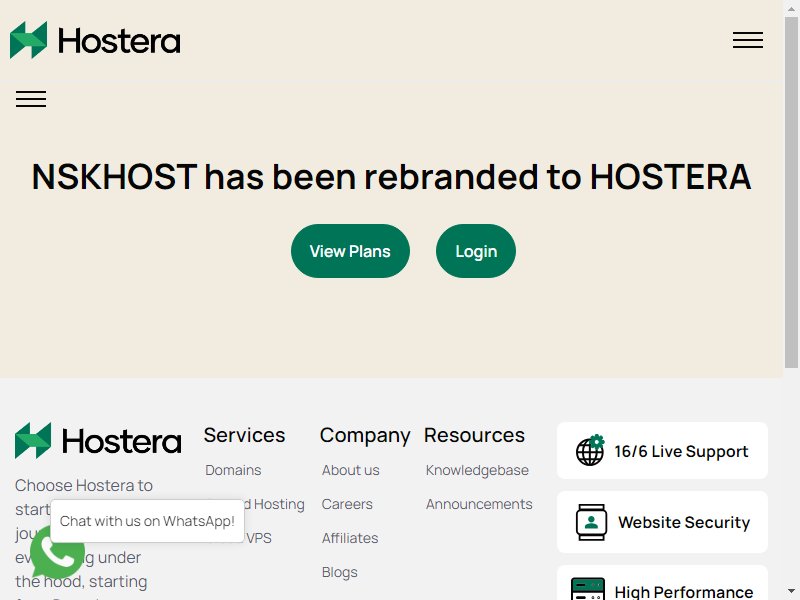Click the Hostera logo in the header

point(95,40)
